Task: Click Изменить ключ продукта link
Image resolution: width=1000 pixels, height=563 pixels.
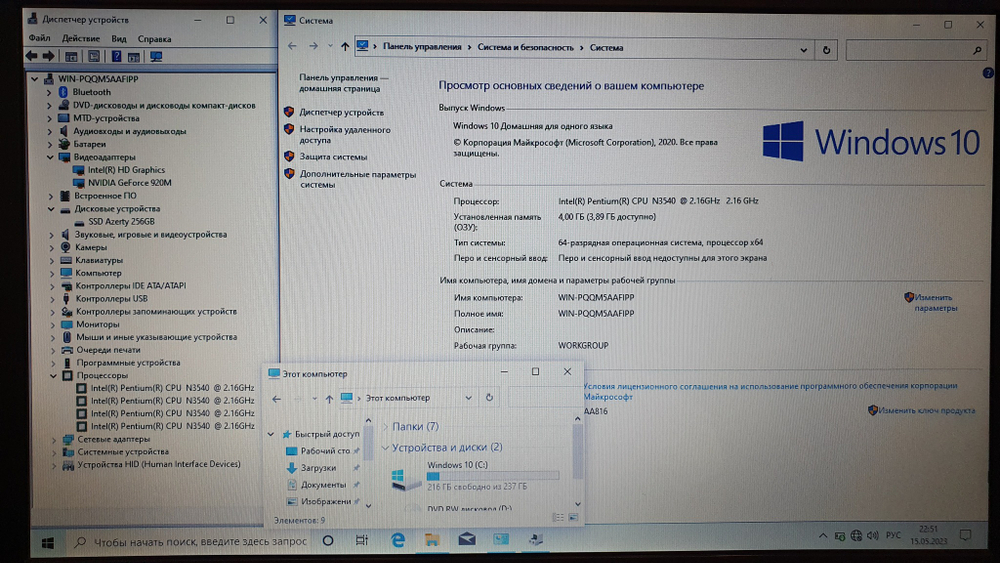Action: (x=927, y=411)
